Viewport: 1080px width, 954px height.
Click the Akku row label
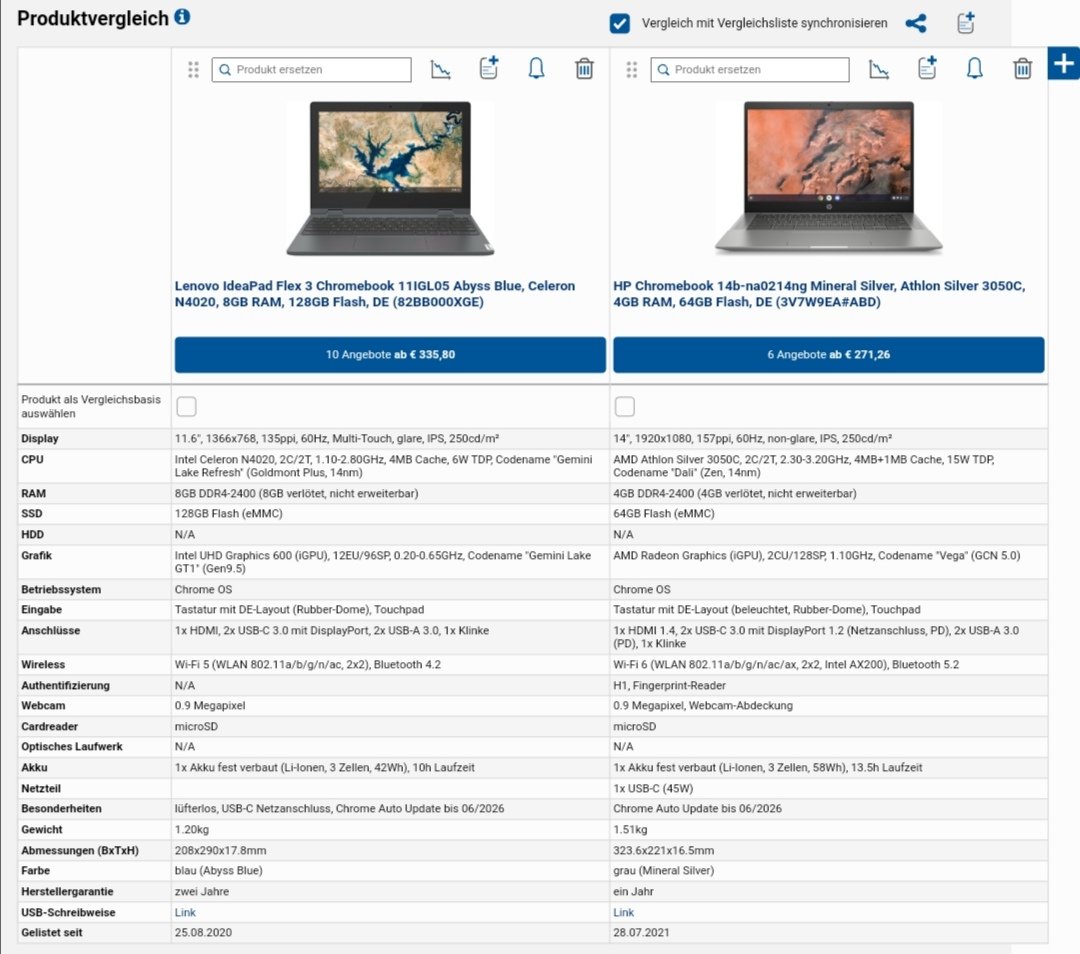click(34, 767)
